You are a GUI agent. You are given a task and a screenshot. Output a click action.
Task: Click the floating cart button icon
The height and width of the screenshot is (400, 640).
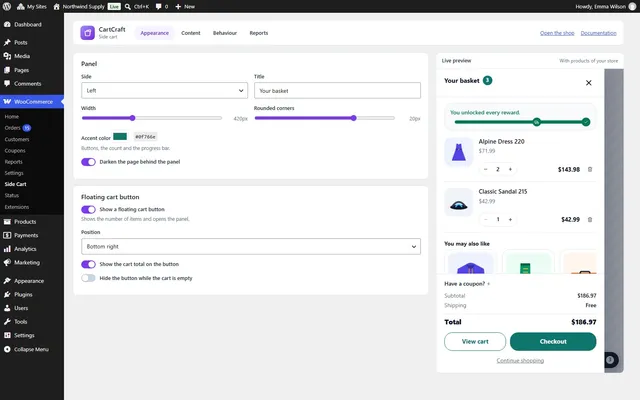coord(611,360)
